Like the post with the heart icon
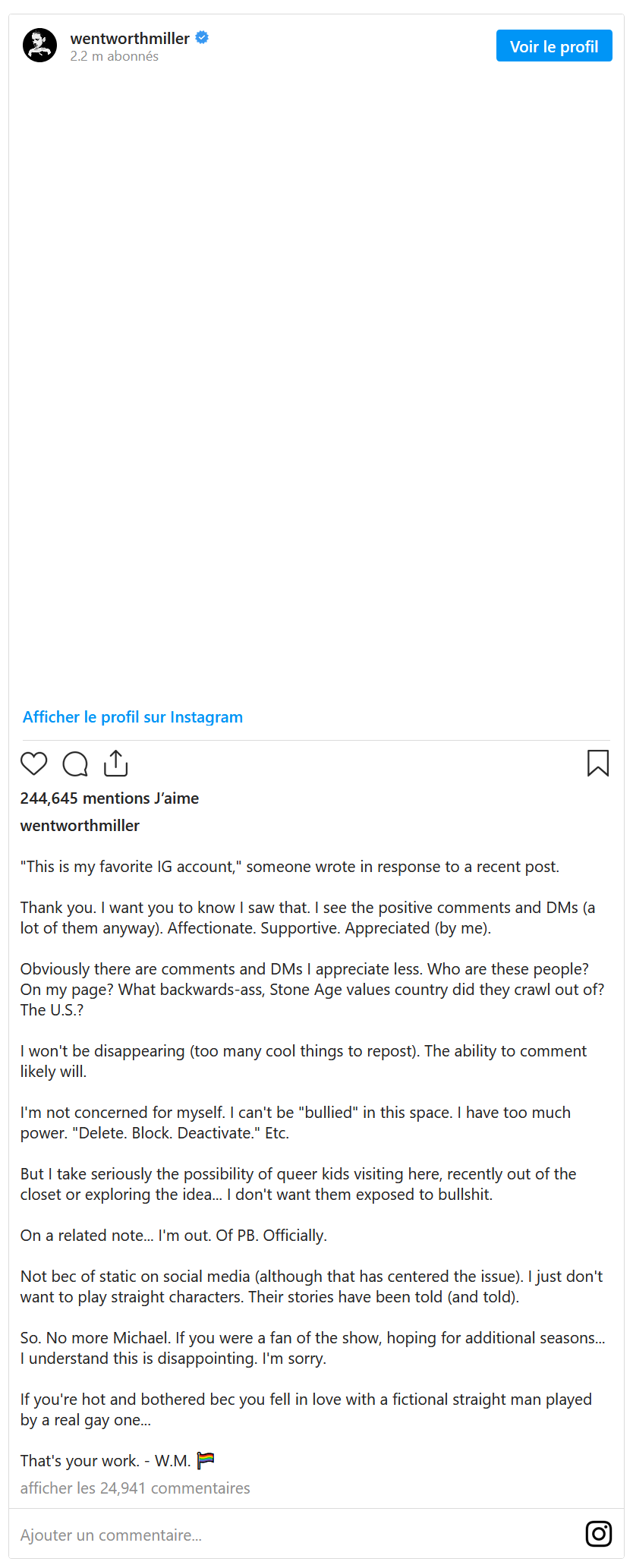 tap(33, 764)
